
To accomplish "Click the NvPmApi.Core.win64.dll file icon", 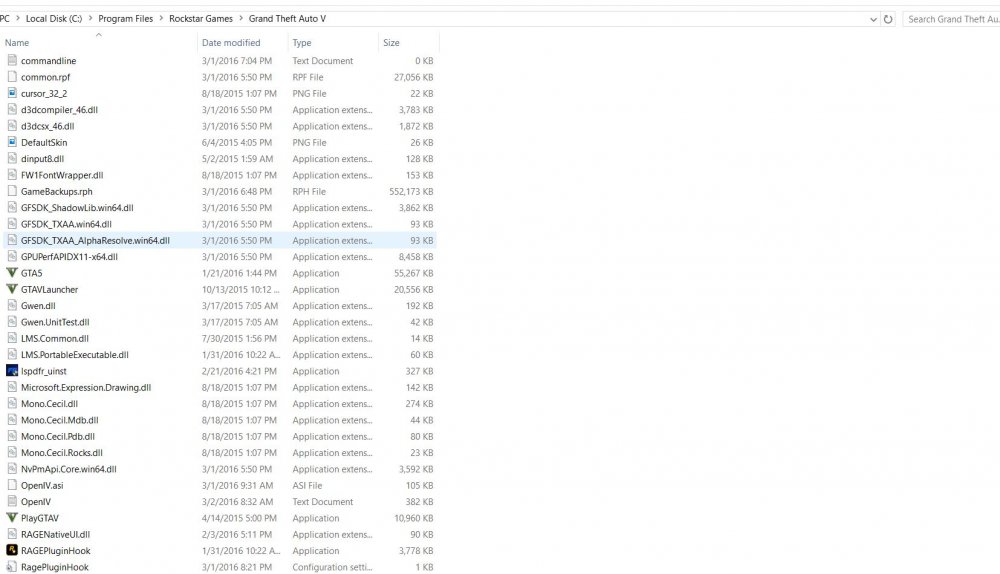I will (x=11, y=469).
